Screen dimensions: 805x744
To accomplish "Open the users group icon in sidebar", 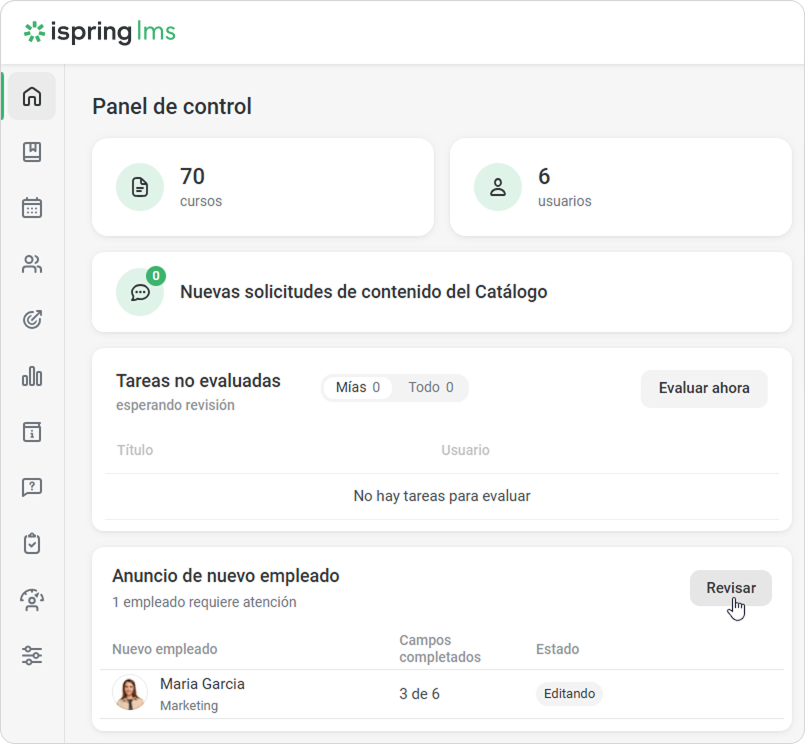I will (x=32, y=264).
